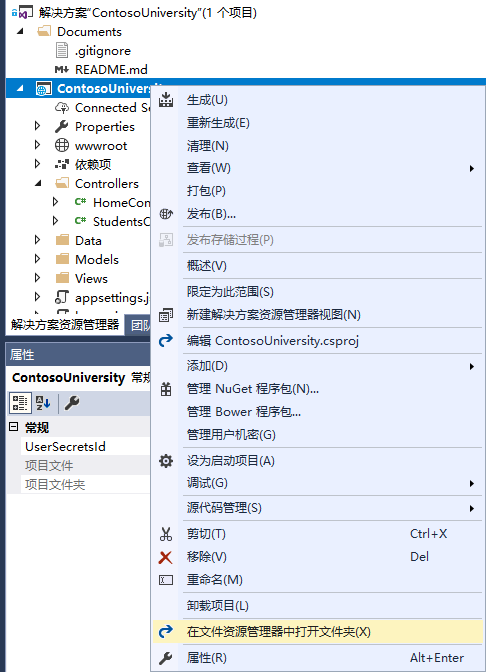Image resolution: width=486 pixels, height=672 pixels.
Task: Click the wrench property pages icon in the properties toolbar
Action: click(72, 403)
